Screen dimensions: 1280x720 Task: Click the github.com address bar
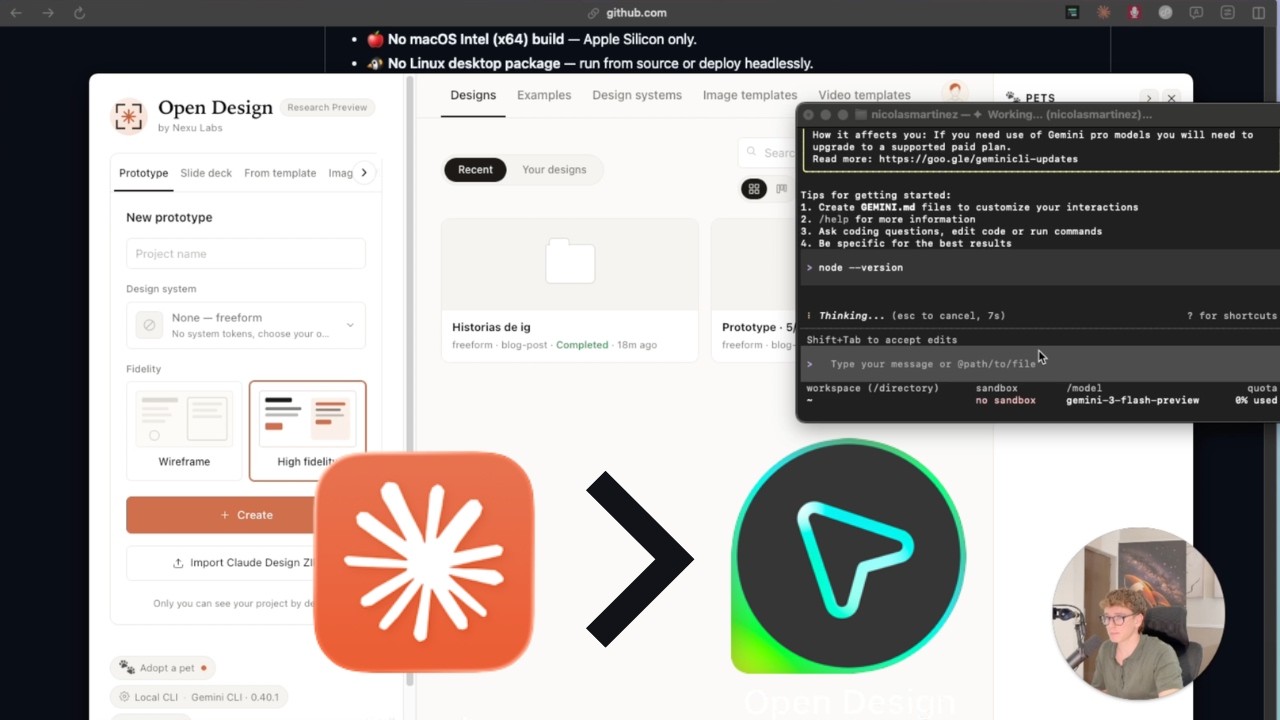(636, 13)
